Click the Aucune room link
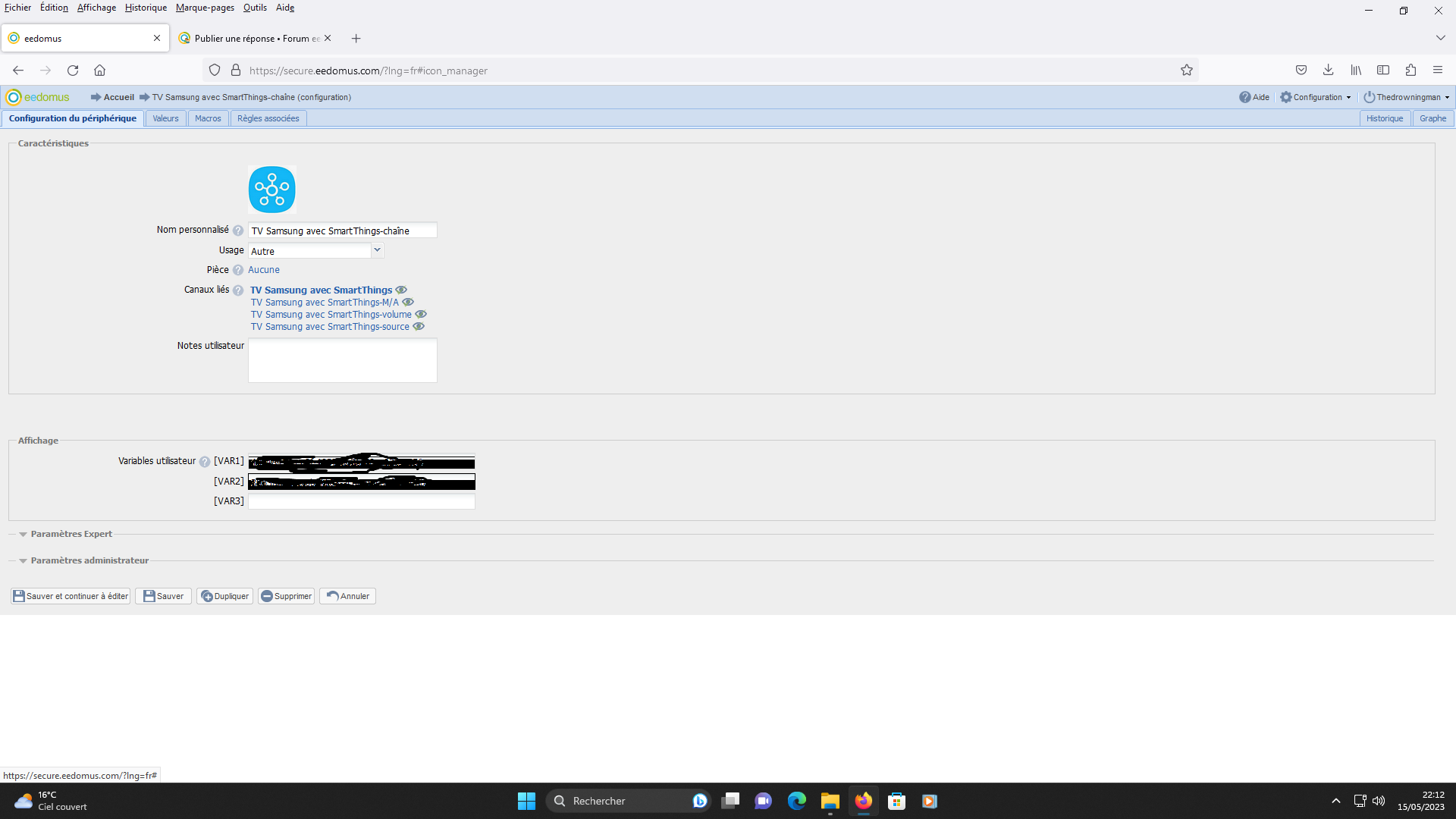Image resolution: width=1456 pixels, height=819 pixels. click(264, 270)
